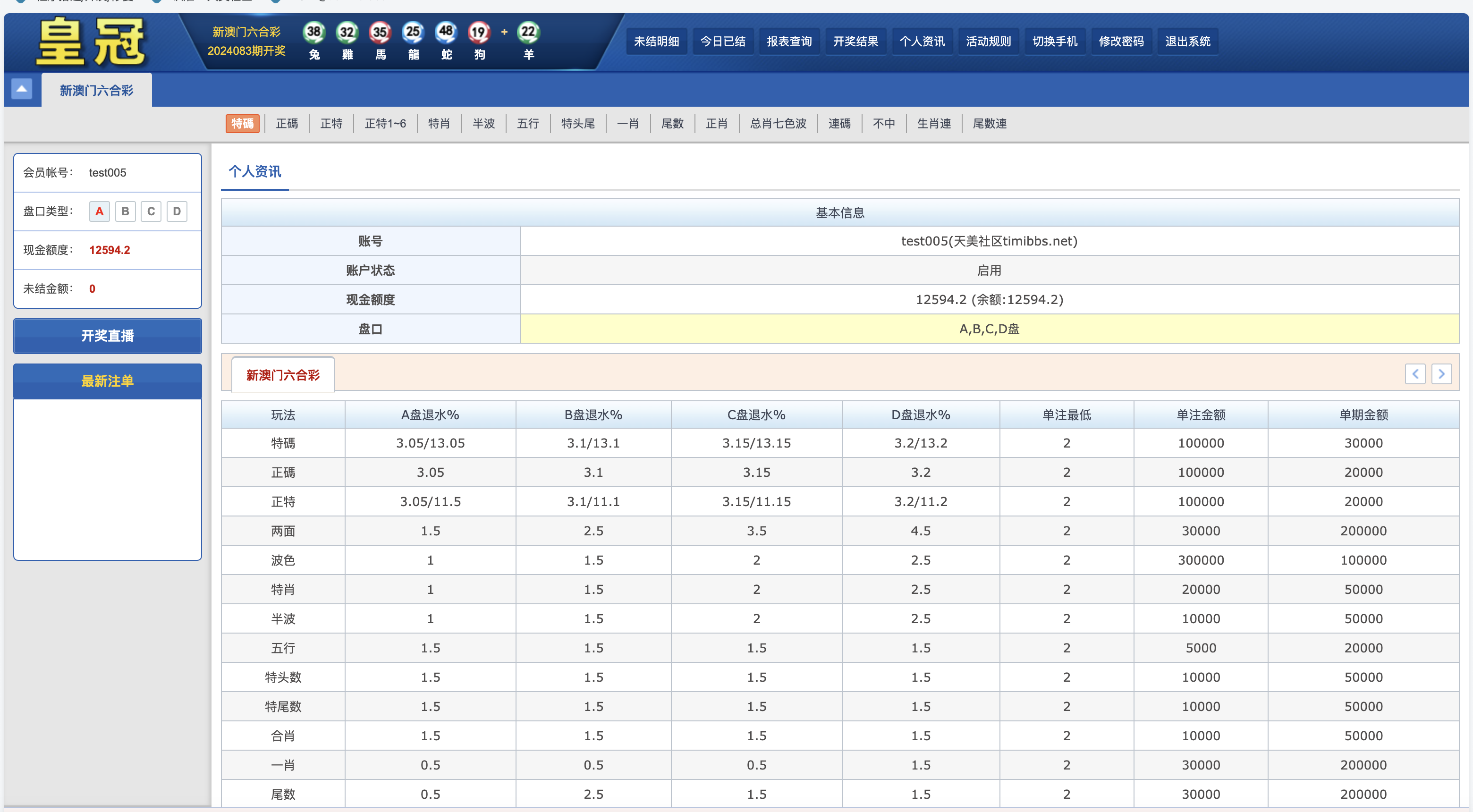Click lottery ball number 25
Viewport: 1473px width, 812px height.
coord(413,32)
